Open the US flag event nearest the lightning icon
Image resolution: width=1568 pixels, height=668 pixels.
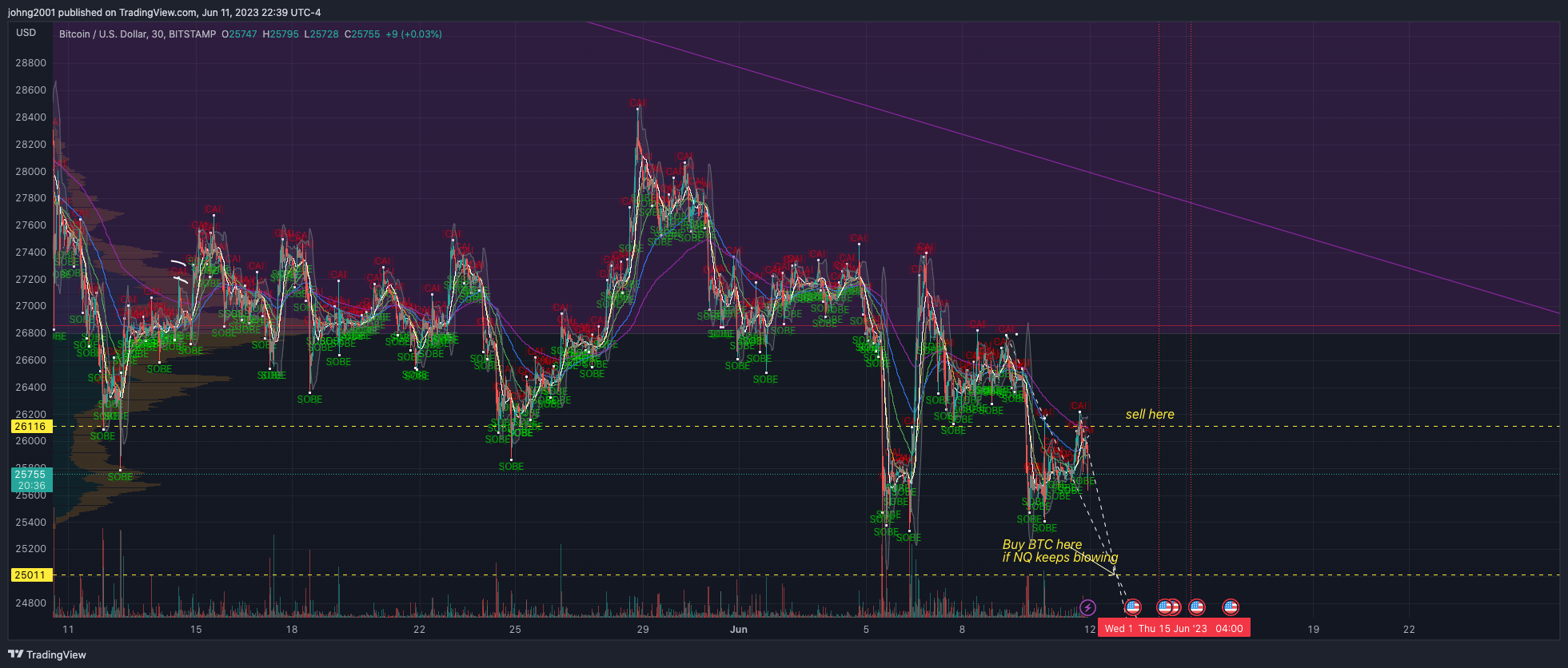tap(1132, 607)
